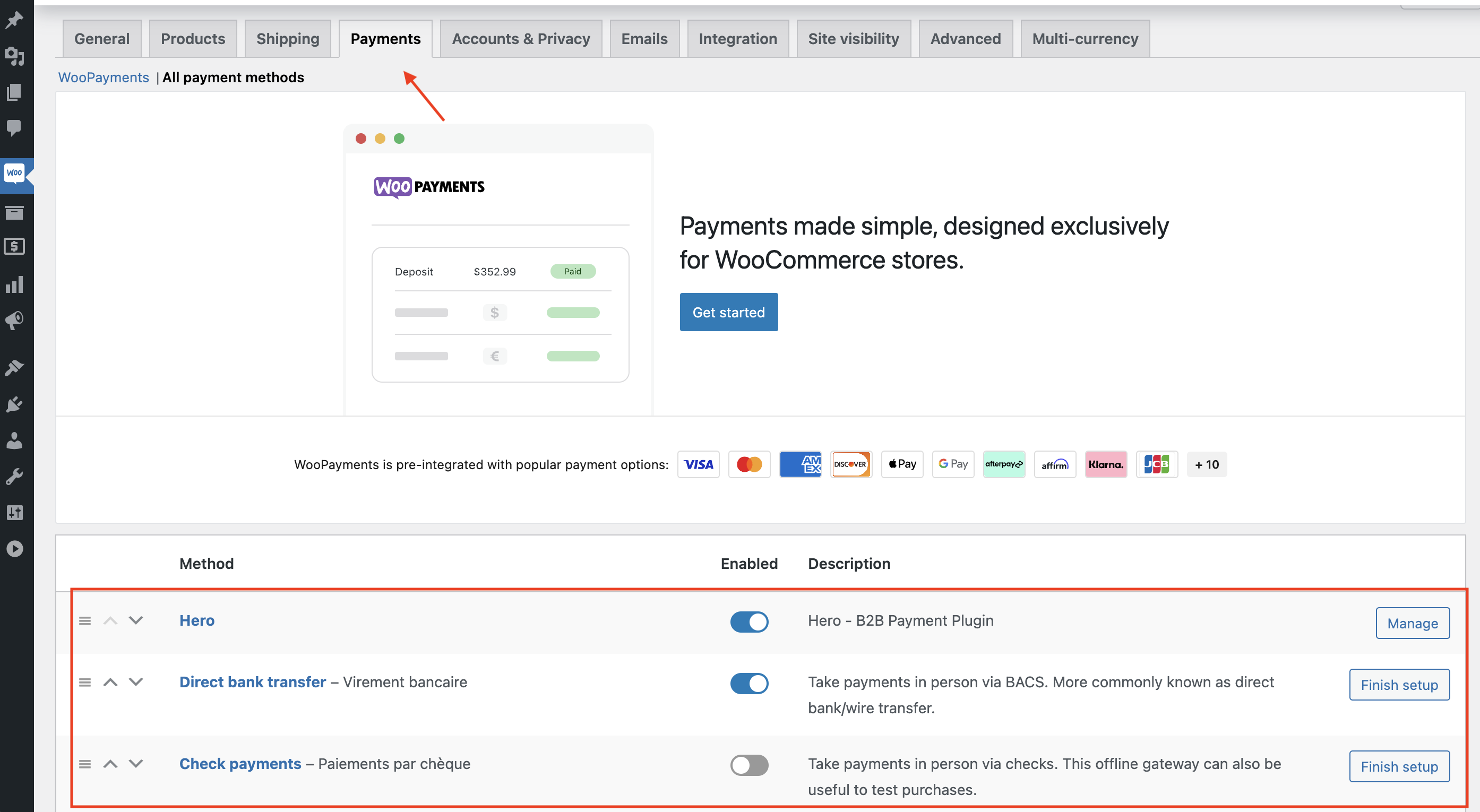Open the Multi-currency tab
Image resolution: width=1480 pixels, height=812 pixels.
[x=1084, y=38]
